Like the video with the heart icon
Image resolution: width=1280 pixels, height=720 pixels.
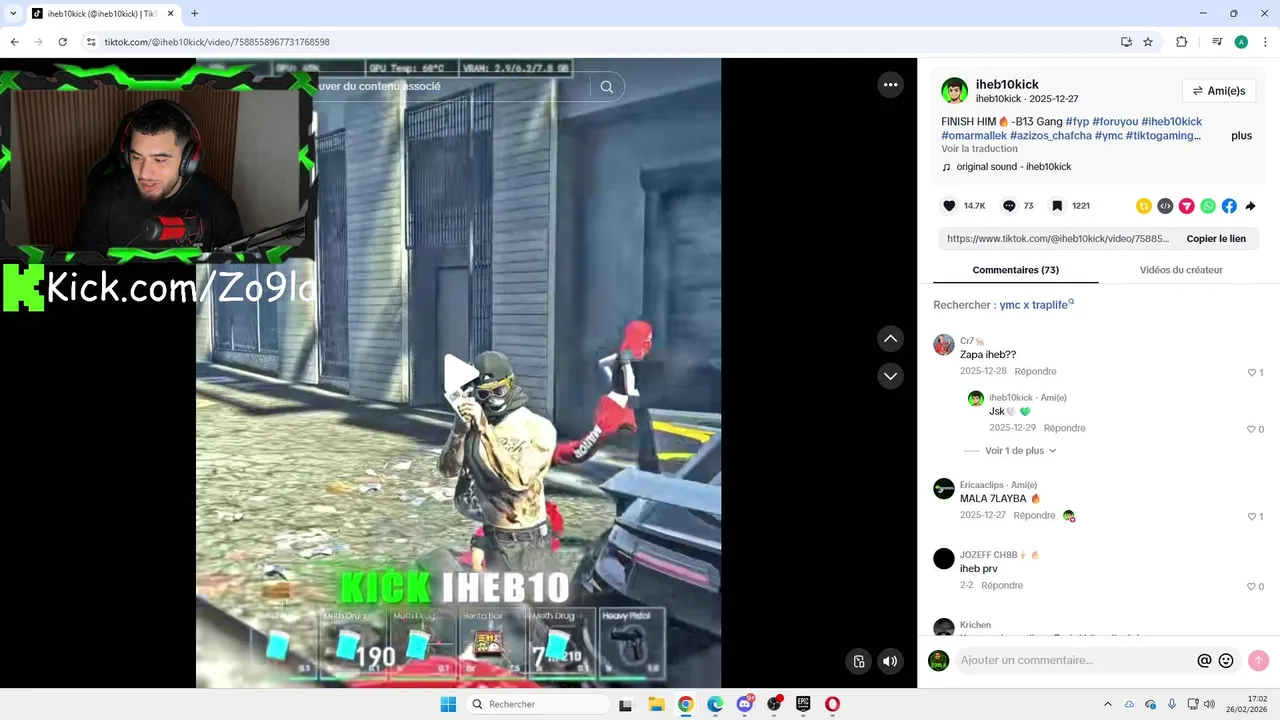click(950, 206)
